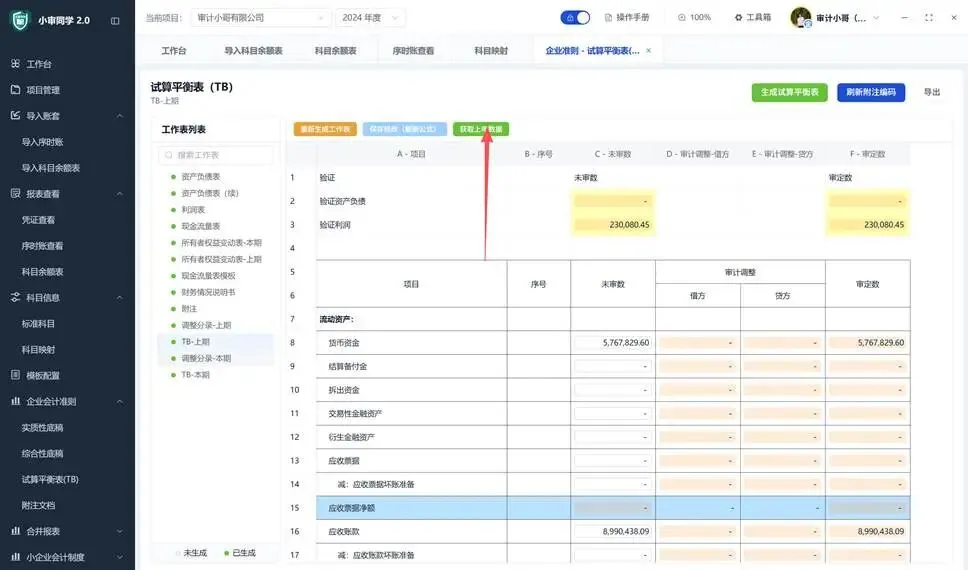Image resolution: width=968 pixels, height=570 pixels.
Task: Open the 工具箱 gear icon
Action: [x=738, y=18]
